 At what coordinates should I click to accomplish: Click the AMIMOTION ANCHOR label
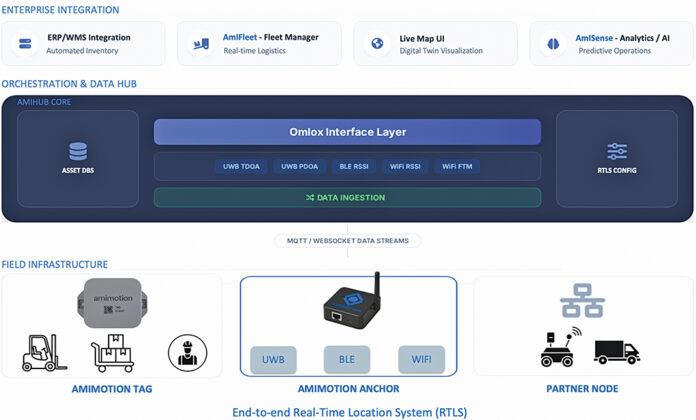click(348, 389)
